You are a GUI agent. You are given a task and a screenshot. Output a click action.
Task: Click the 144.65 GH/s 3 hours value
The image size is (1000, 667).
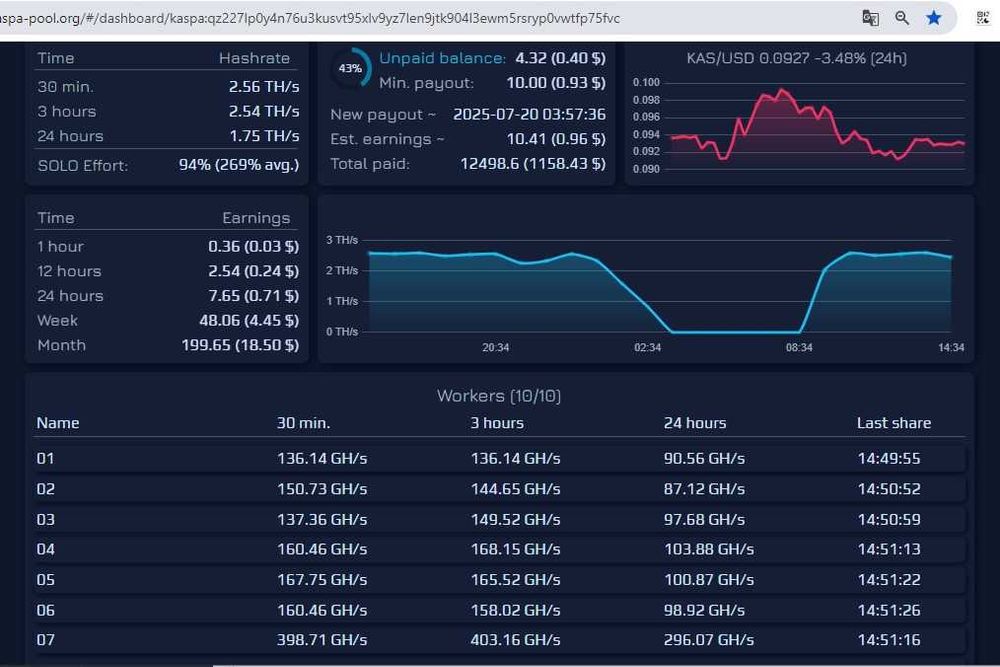tap(515, 489)
